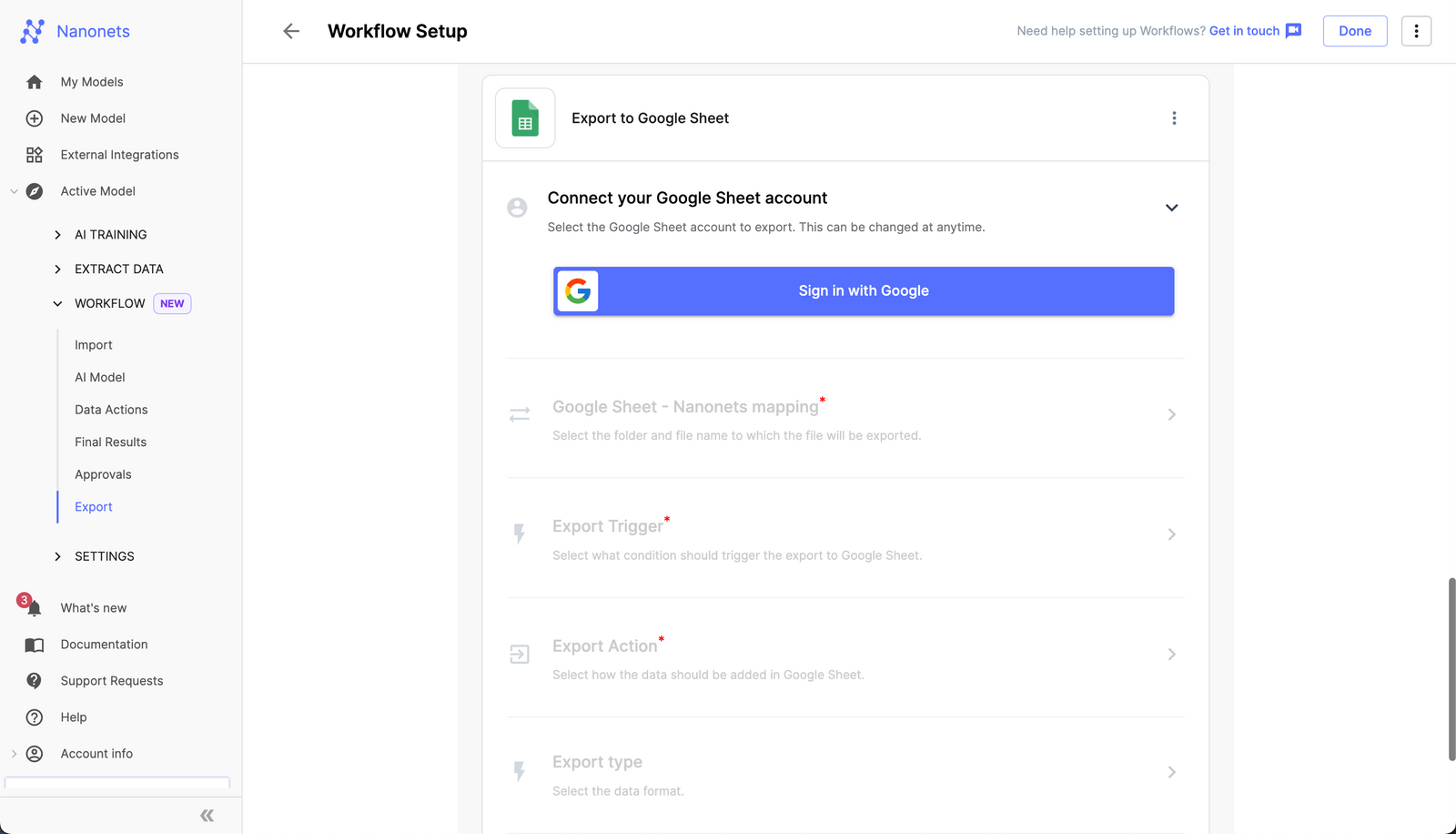Open Help via the question mark icon
Screen dimensions: 1456x834
point(34,717)
